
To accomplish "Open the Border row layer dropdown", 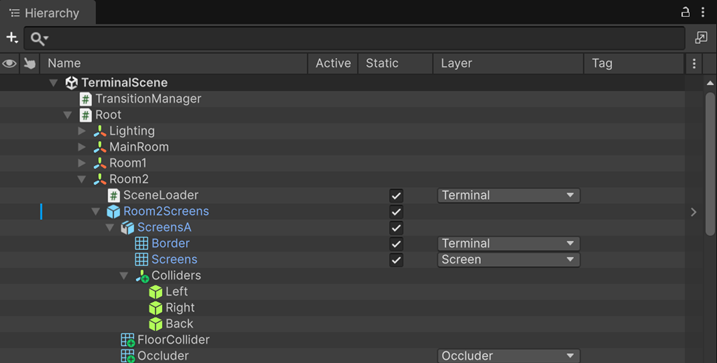I will (x=508, y=244).
